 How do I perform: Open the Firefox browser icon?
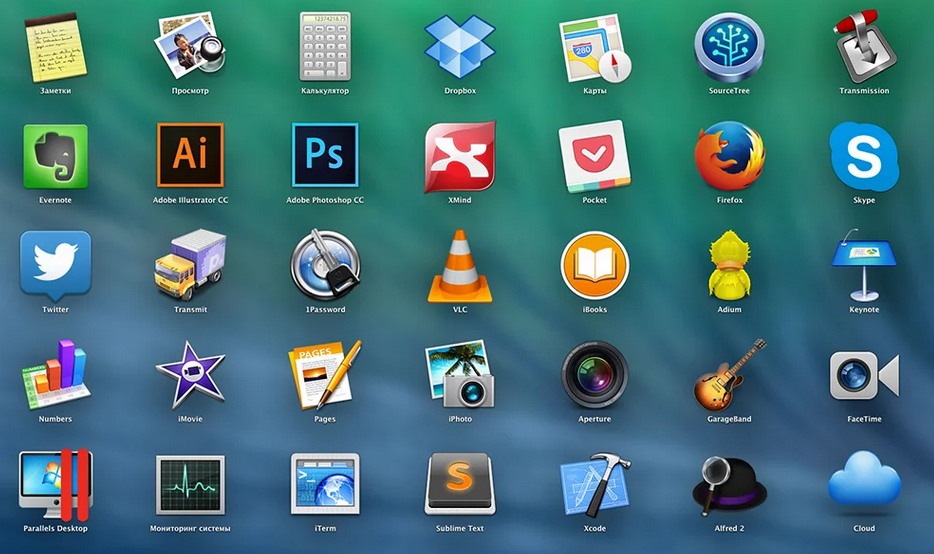(729, 156)
